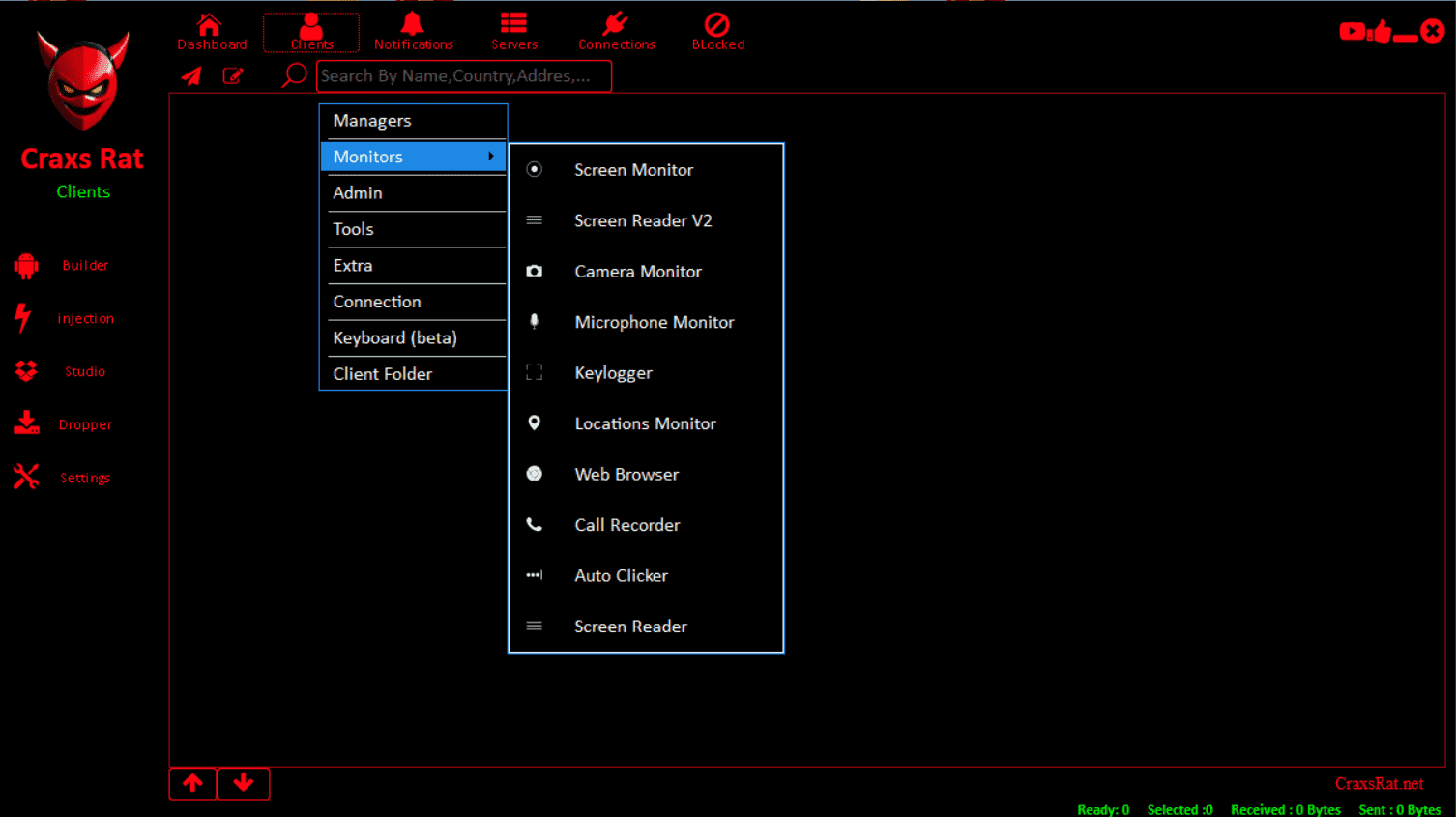The image size is (1456, 817).
Task: Minimize the window with the red dash
Action: [x=1406, y=38]
